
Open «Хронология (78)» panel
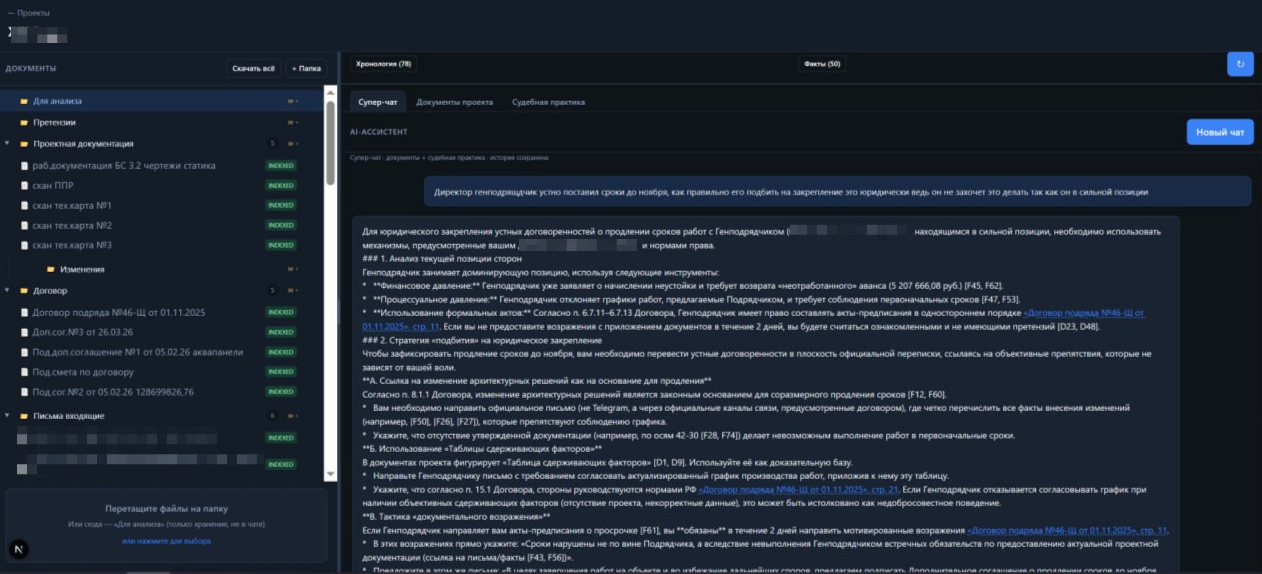(x=384, y=64)
